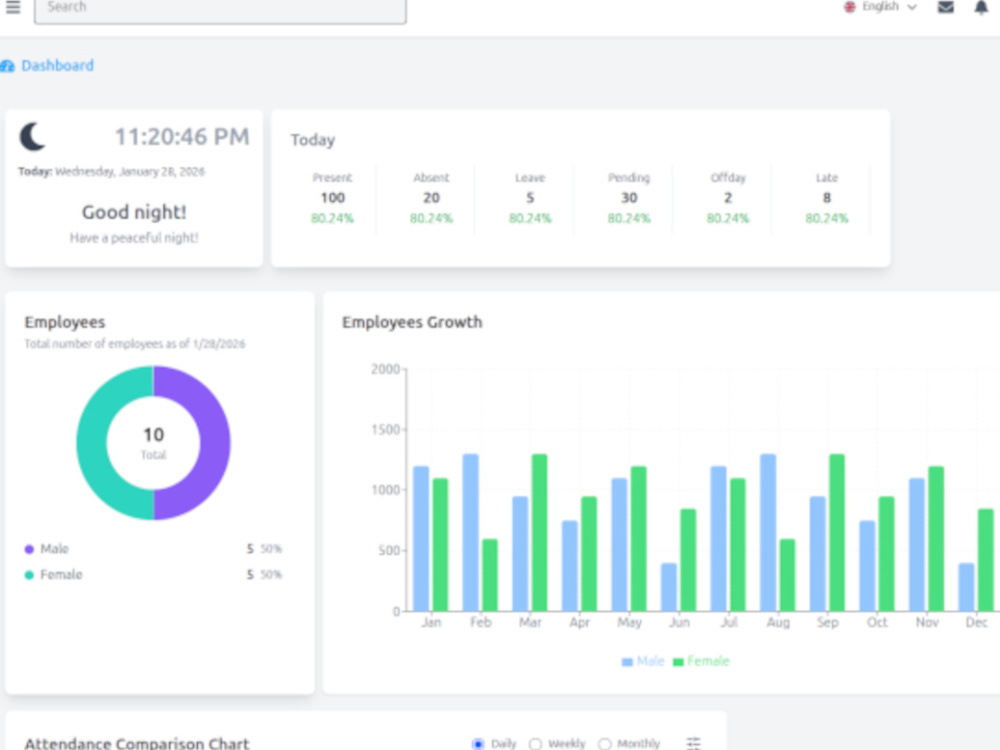Click the dashboard gauge icon
Image resolution: width=1000 pixels, height=750 pixels.
7,66
